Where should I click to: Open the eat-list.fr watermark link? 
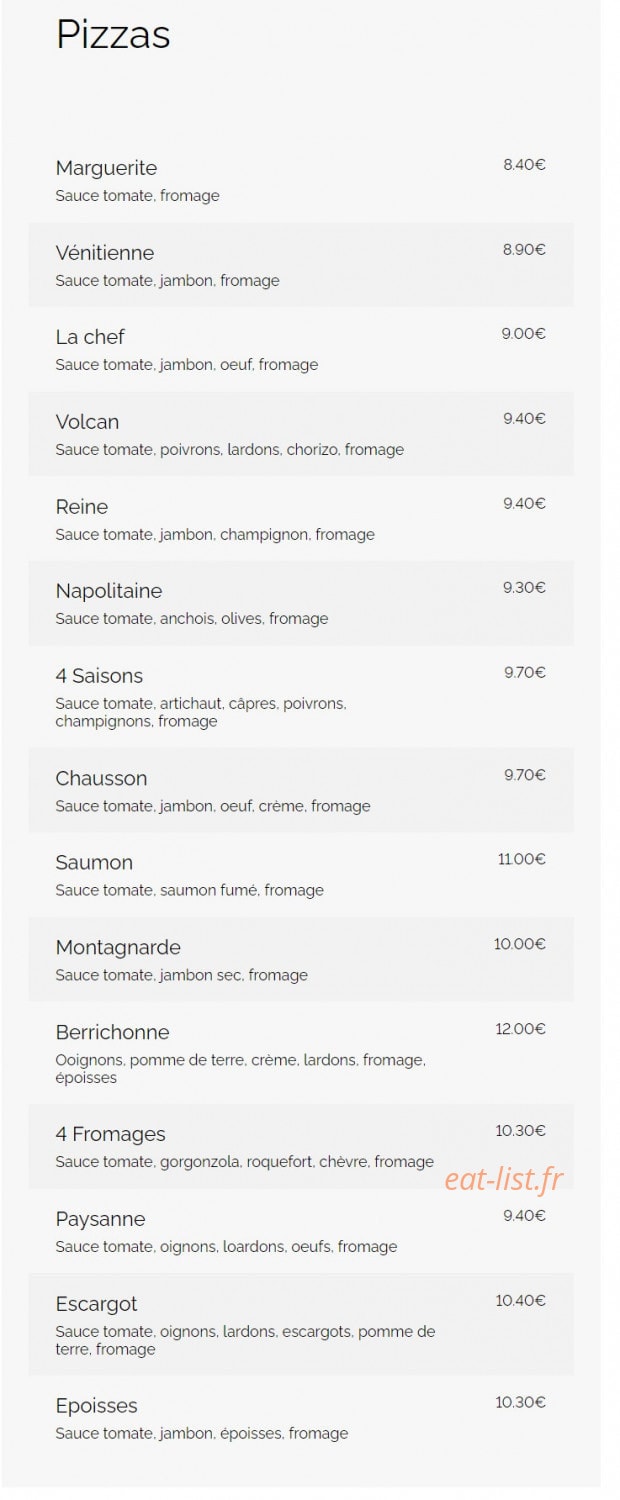pos(503,1180)
